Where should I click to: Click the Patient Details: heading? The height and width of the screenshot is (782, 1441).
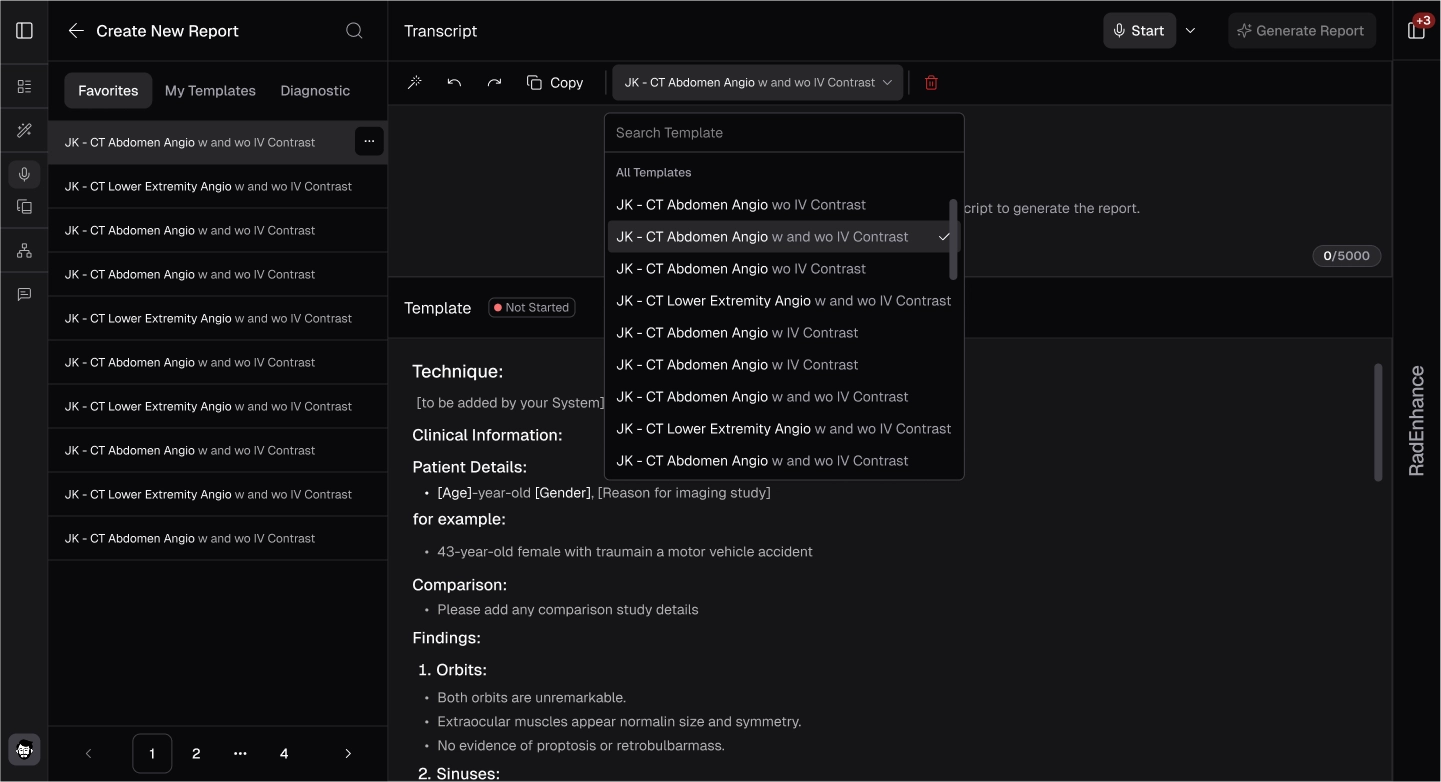[469, 467]
